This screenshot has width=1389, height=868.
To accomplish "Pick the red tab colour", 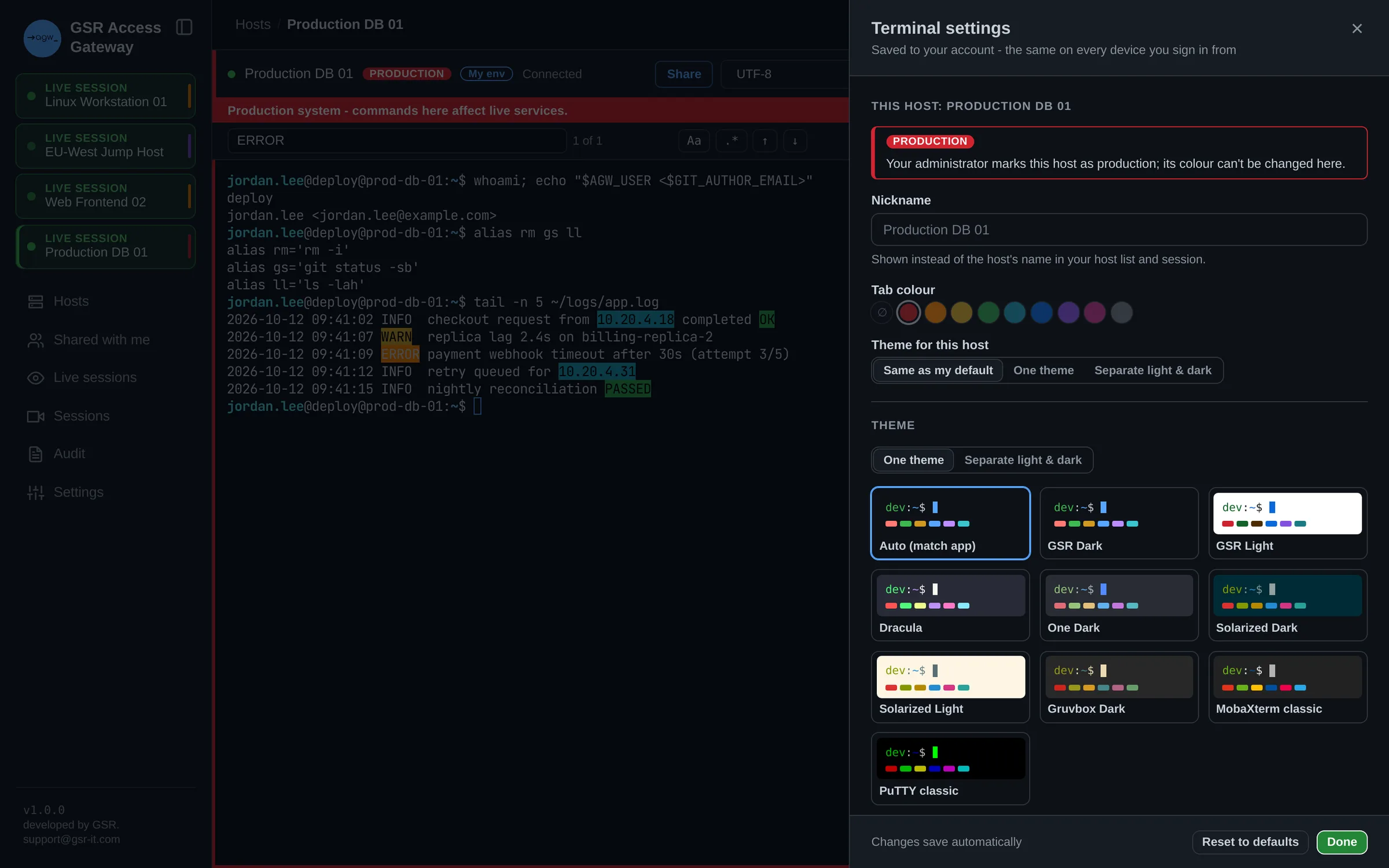I will pos(909,312).
